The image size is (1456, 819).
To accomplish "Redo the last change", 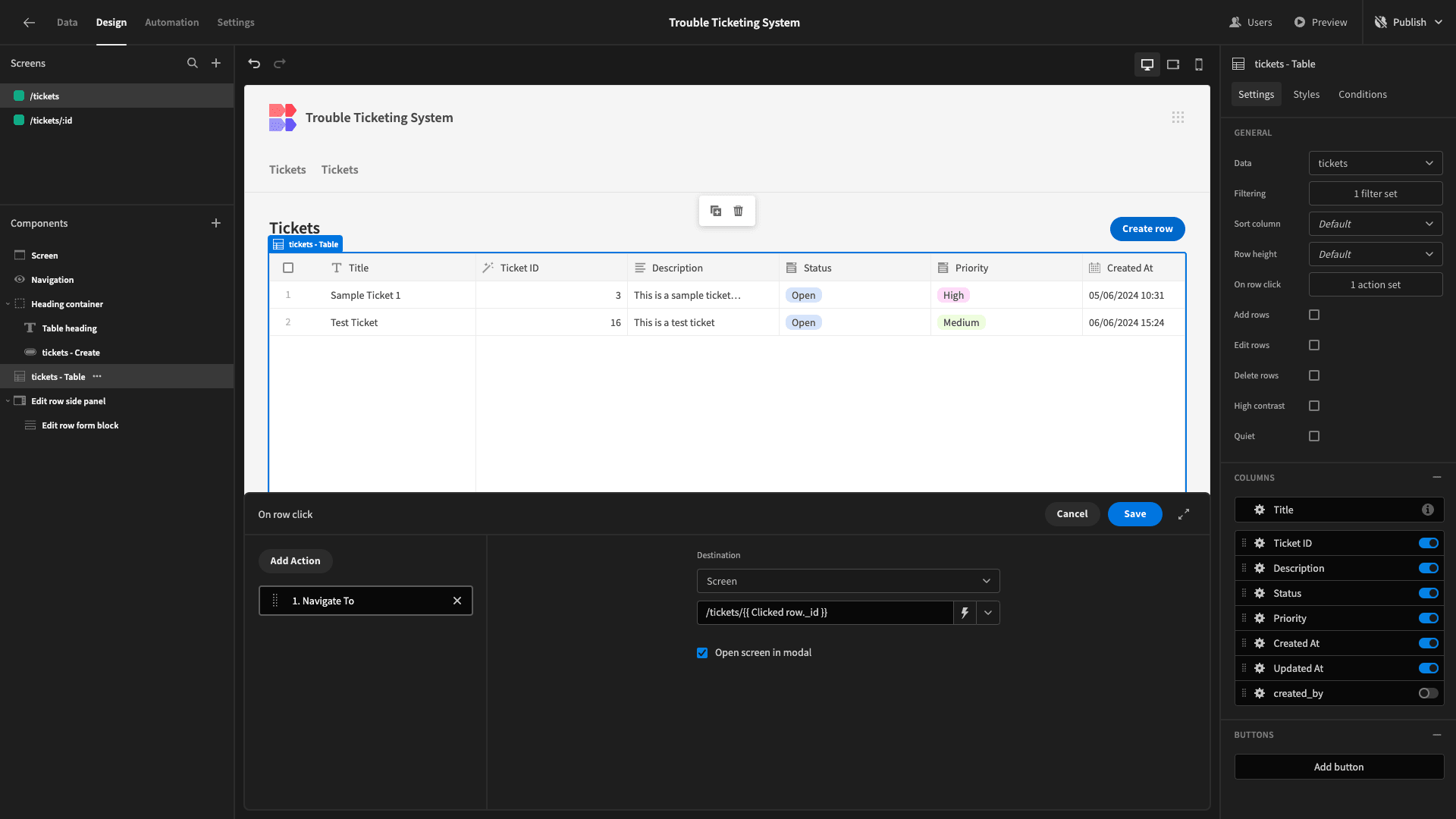I will tap(280, 64).
